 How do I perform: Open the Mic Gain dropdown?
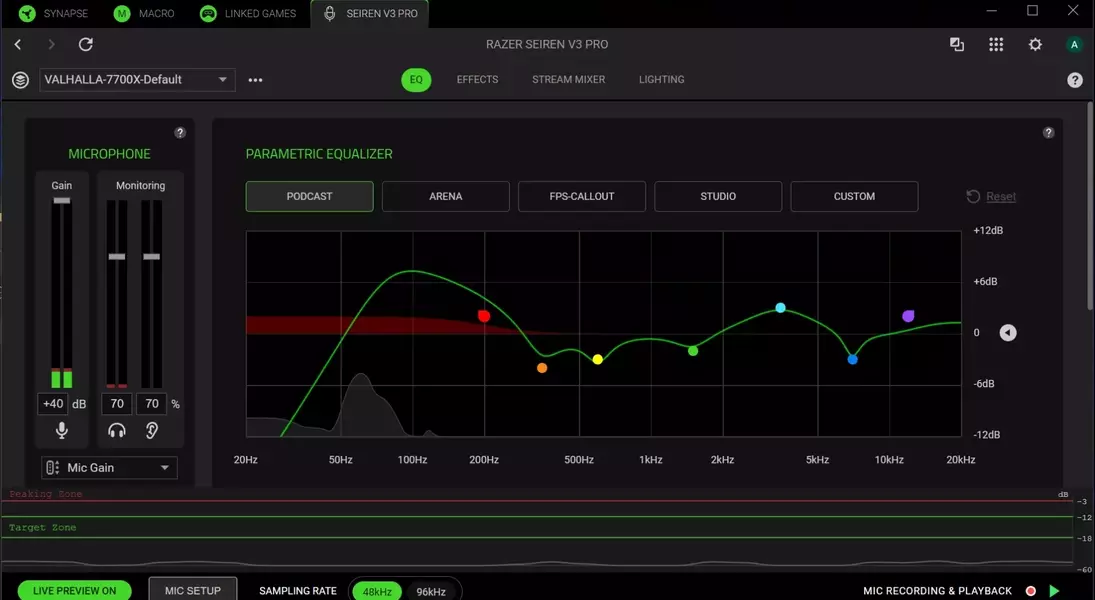pyautogui.click(x=109, y=468)
